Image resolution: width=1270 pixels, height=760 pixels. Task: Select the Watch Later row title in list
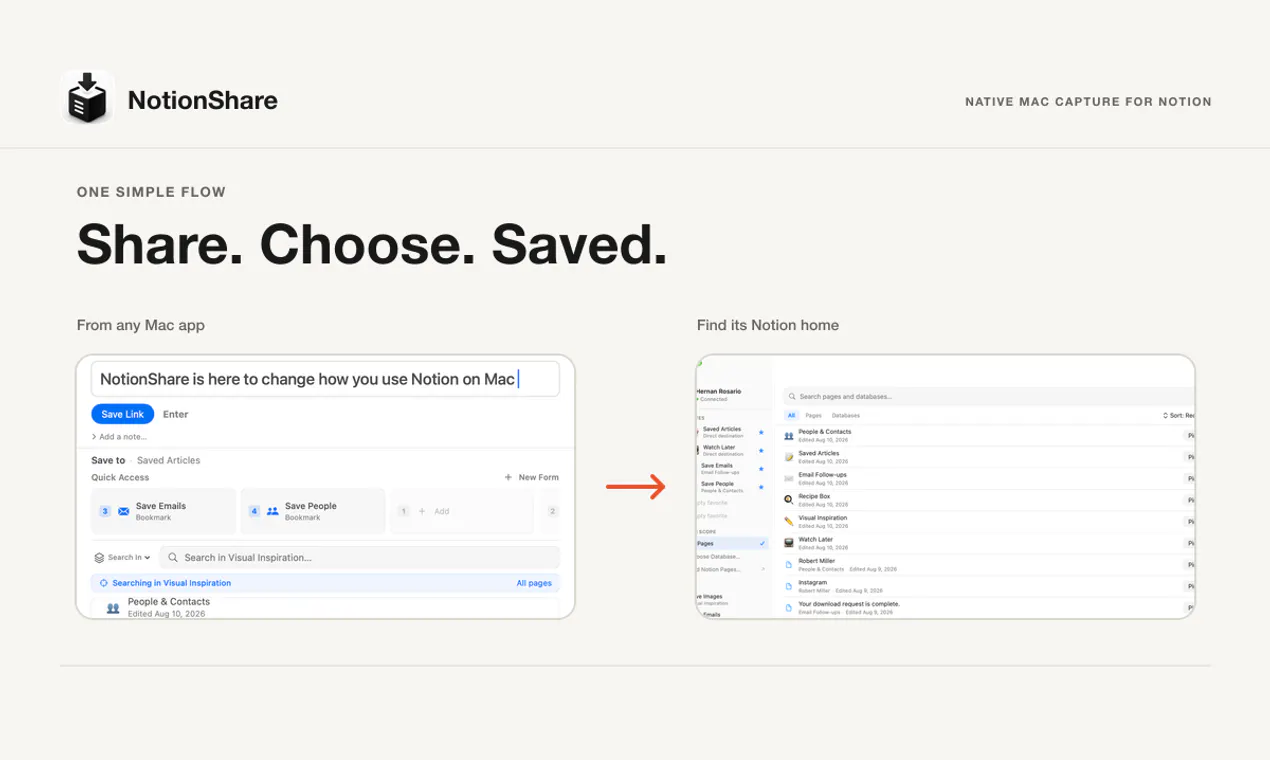[815, 539]
